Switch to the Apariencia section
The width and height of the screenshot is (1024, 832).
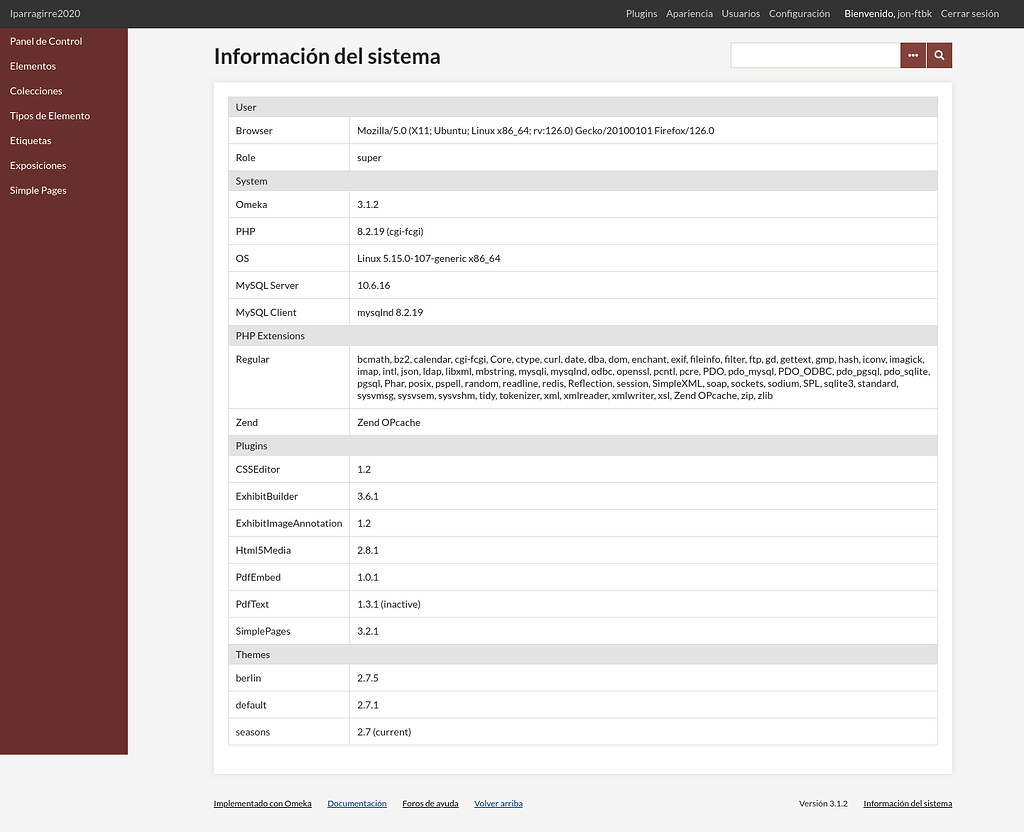(689, 14)
